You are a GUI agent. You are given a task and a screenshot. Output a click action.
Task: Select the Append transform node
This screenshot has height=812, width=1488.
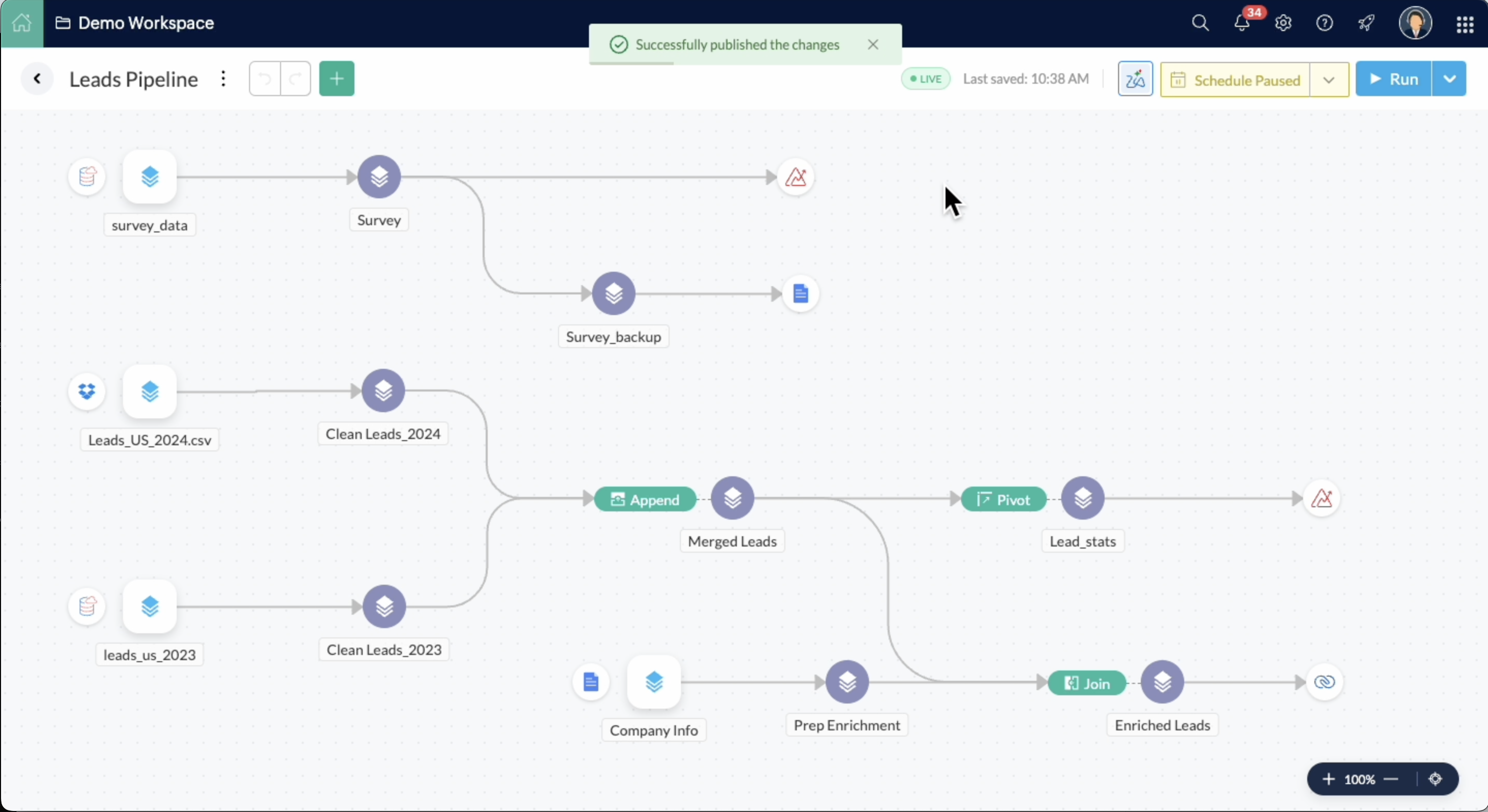(x=645, y=499)
